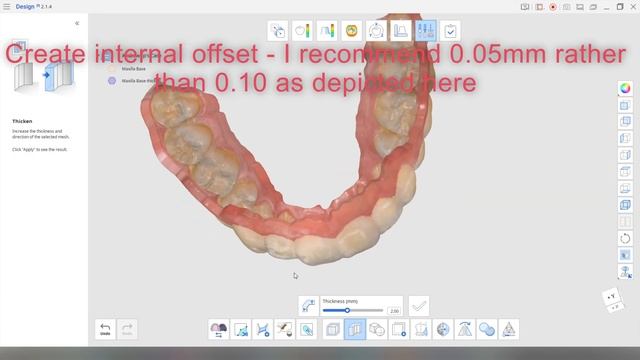The image size is (640, 360).
Task: Click the square with dot offset icon
Action: point(399,329)
